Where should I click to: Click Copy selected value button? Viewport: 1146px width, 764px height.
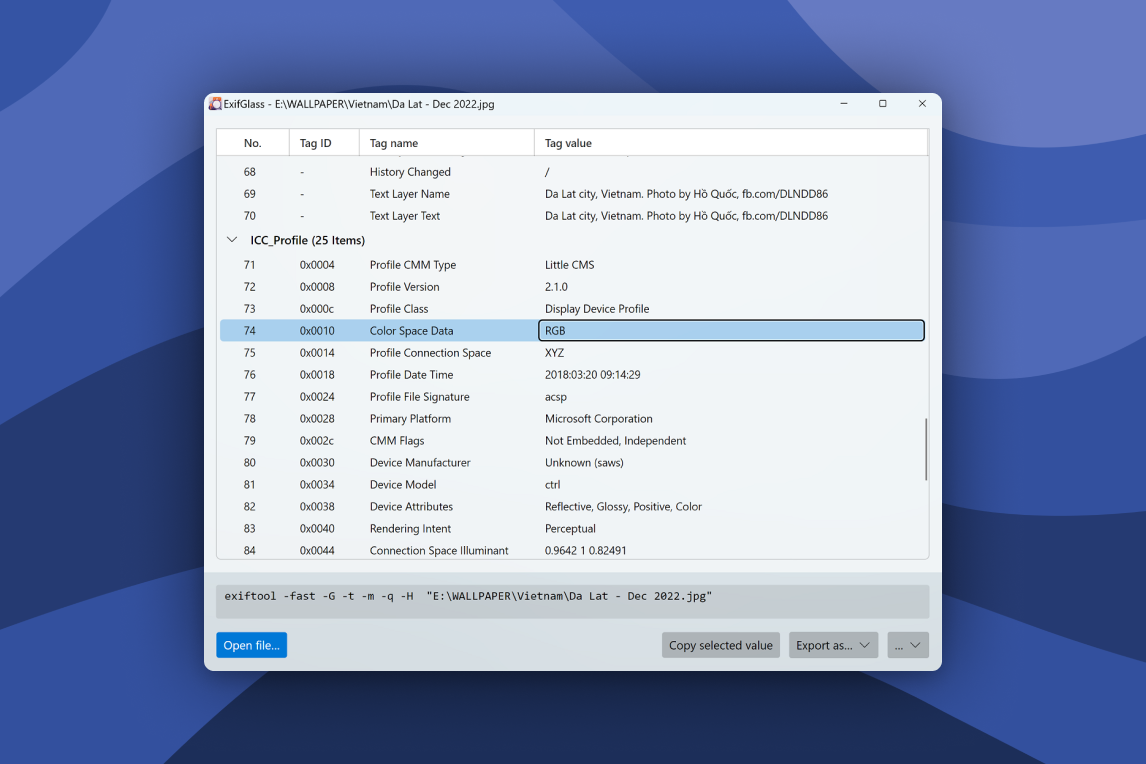[x=720, y=645]
